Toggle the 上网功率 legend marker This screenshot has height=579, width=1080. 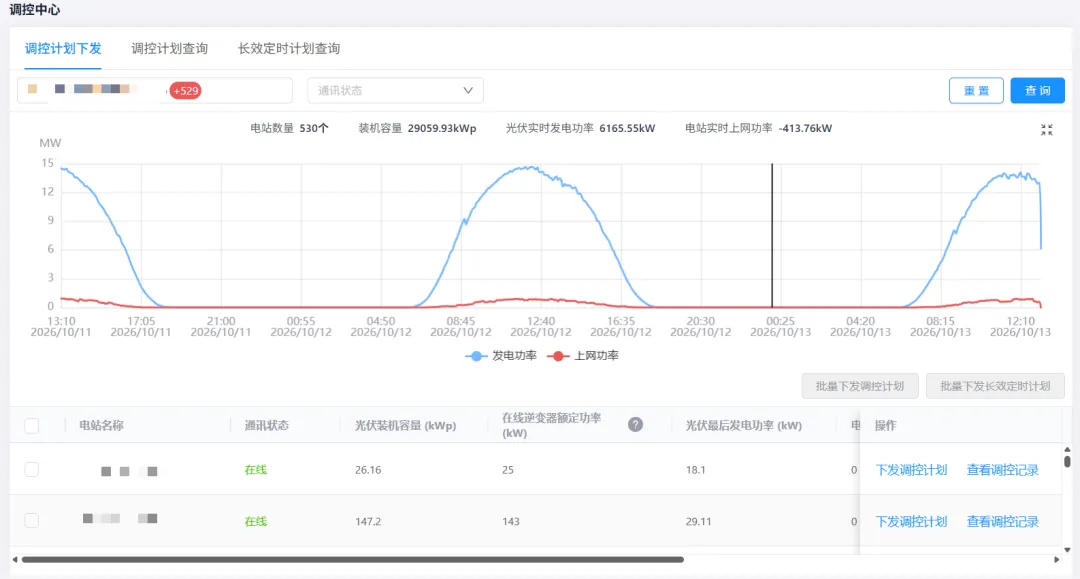(x=558, y=356)
